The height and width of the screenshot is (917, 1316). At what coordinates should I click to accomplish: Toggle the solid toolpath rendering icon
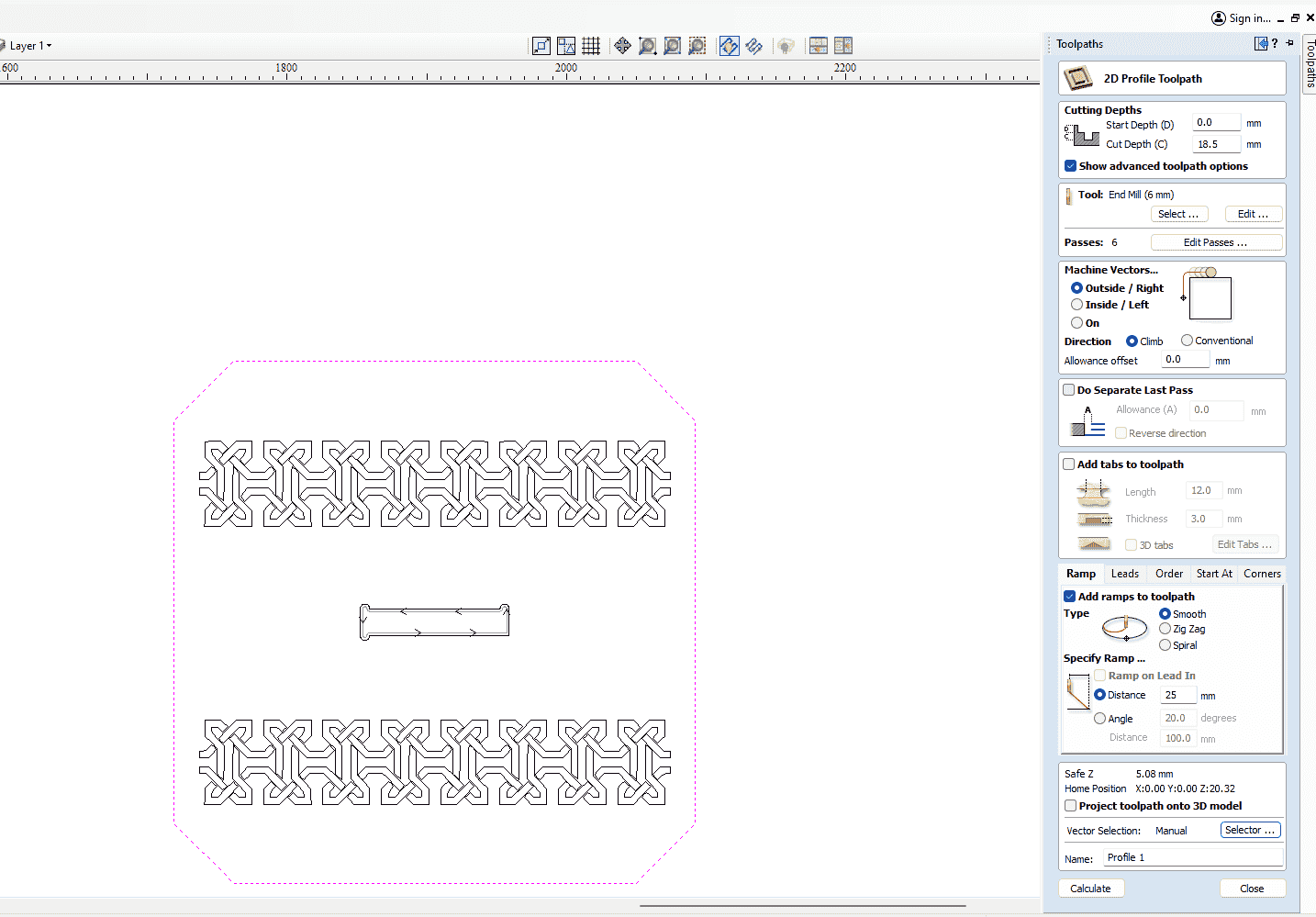click(754, 46)
